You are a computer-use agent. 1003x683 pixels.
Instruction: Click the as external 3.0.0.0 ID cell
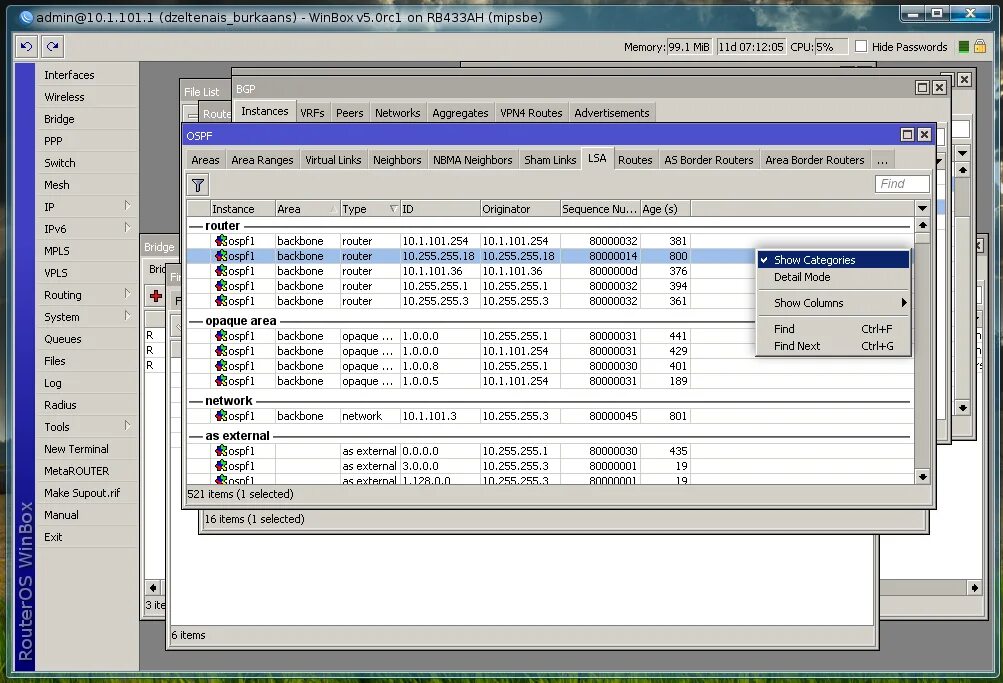point(439,466)
